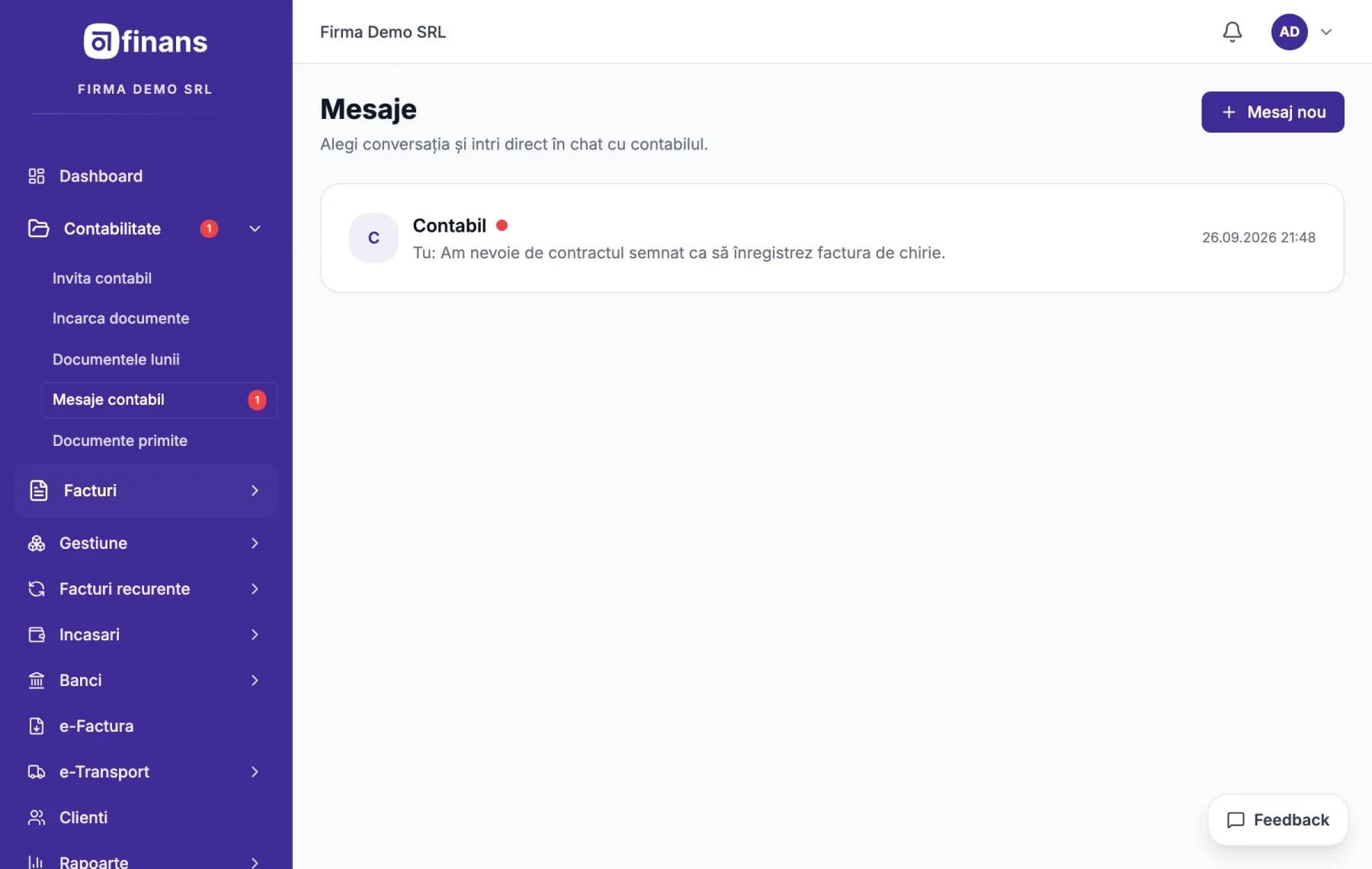Go to Documentele lunii
Viewport: 1372px width, 869px height.
[116, 359]
